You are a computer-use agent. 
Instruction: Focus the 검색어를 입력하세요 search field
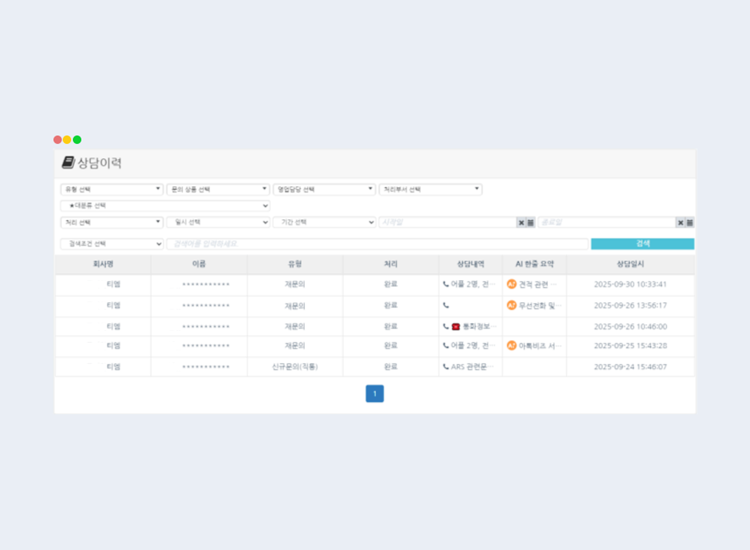[377, 244]
